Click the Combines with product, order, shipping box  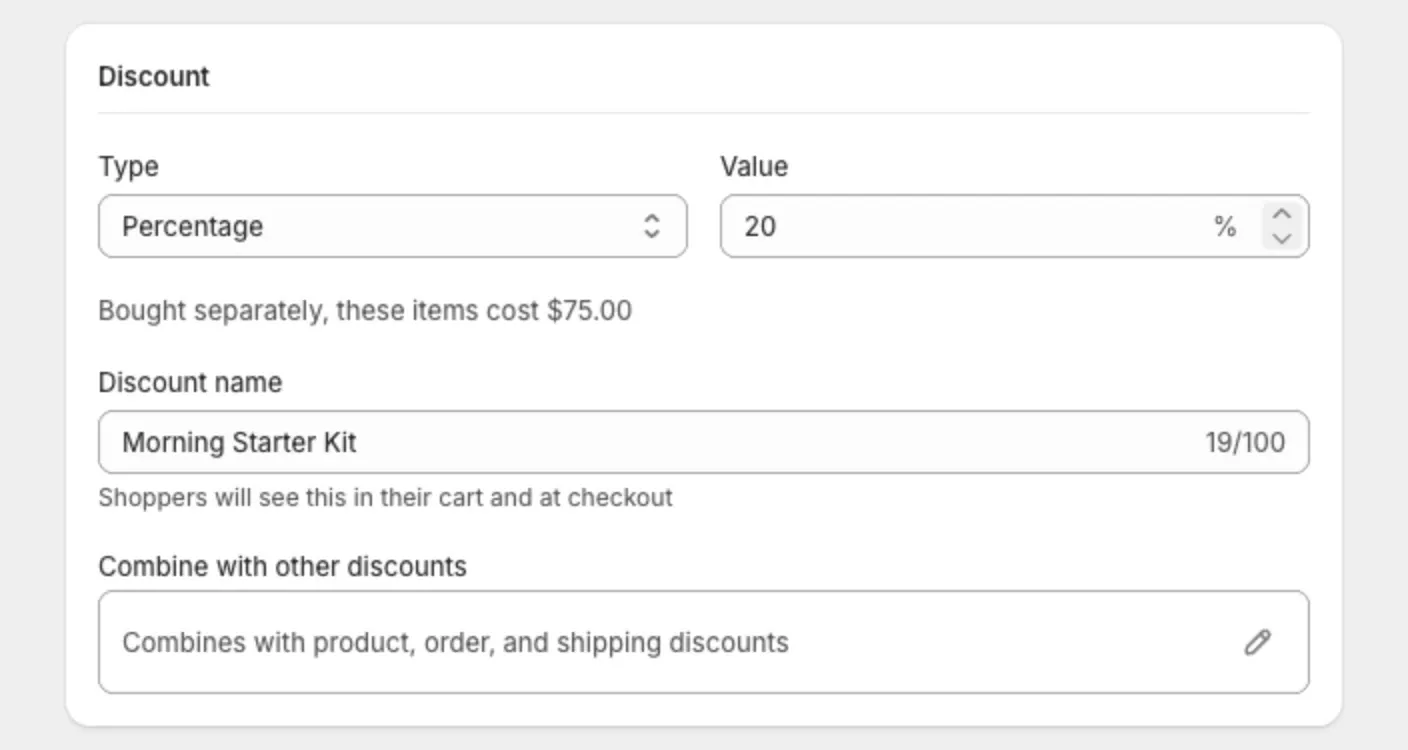[x=703, y=642]
